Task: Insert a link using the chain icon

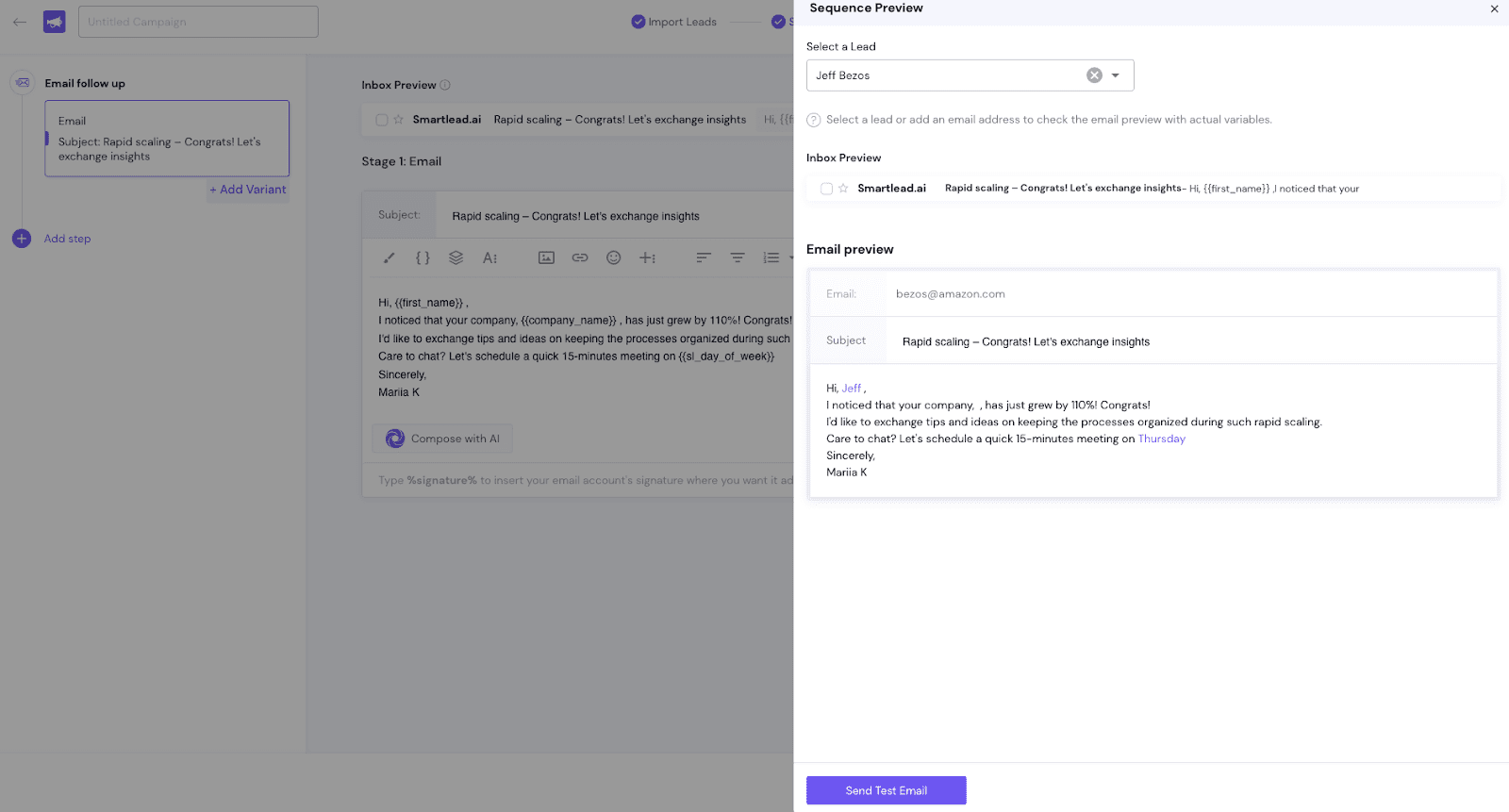Action: [x=580, y=257]
